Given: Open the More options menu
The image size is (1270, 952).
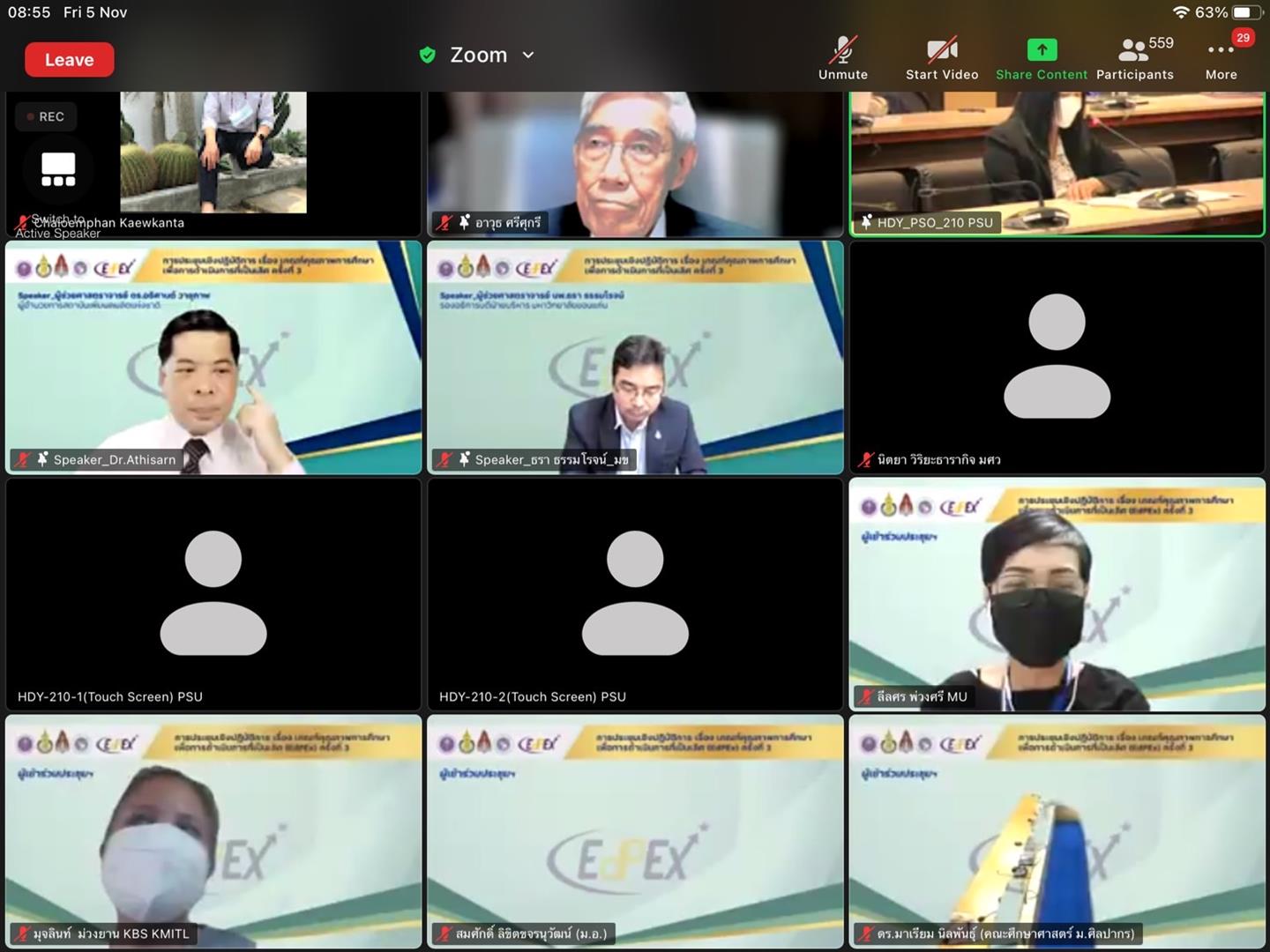Looking at the screenshot, I should pos(1221,59).
